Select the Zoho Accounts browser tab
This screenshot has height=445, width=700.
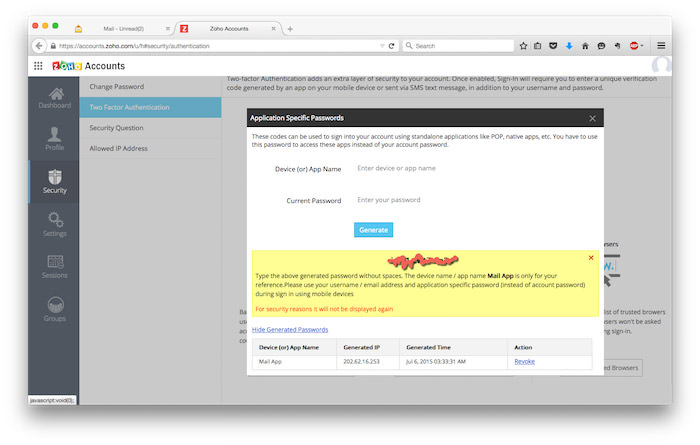[229, 29]
